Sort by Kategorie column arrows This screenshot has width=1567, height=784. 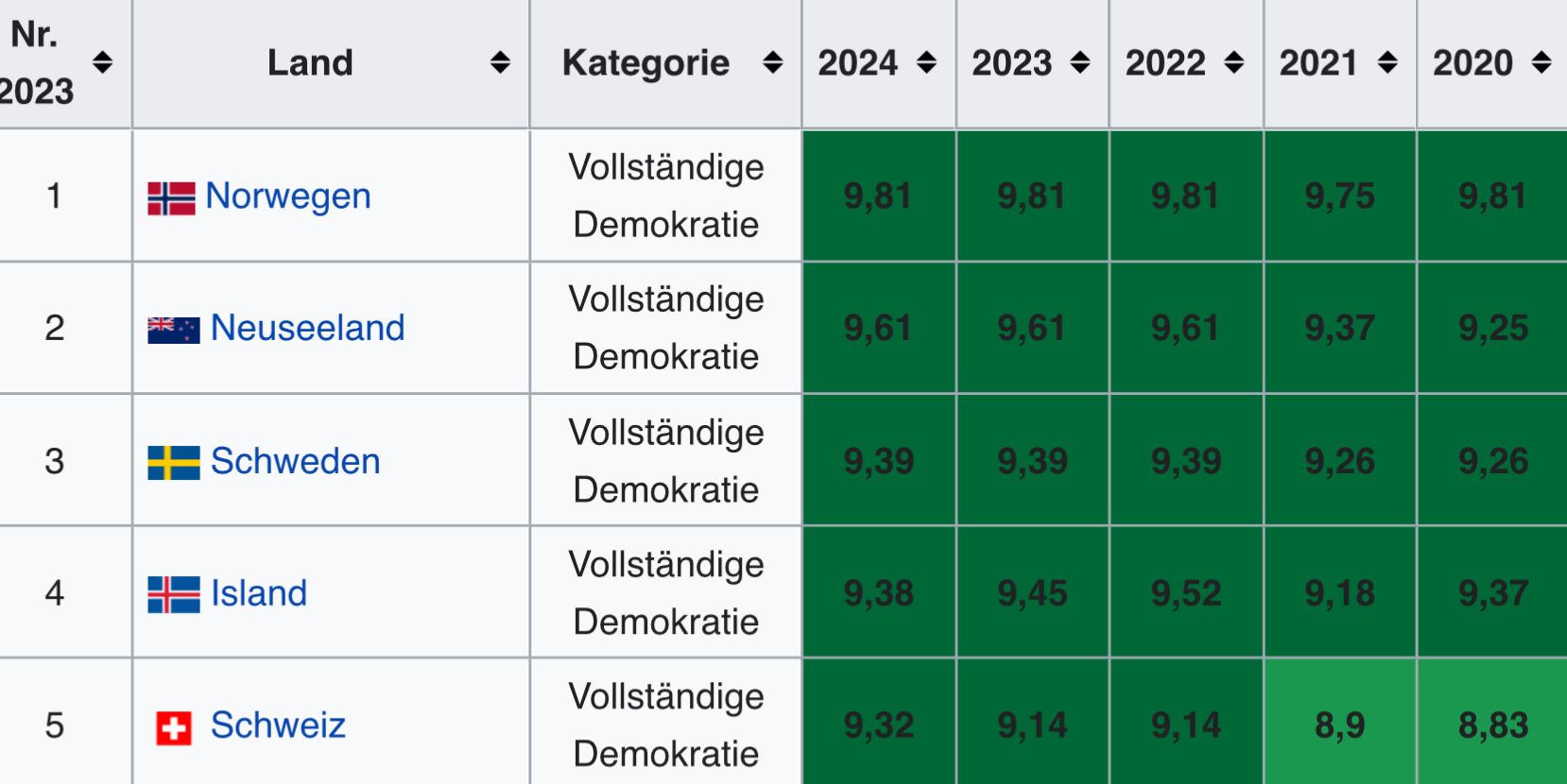[x=772, y=63]
